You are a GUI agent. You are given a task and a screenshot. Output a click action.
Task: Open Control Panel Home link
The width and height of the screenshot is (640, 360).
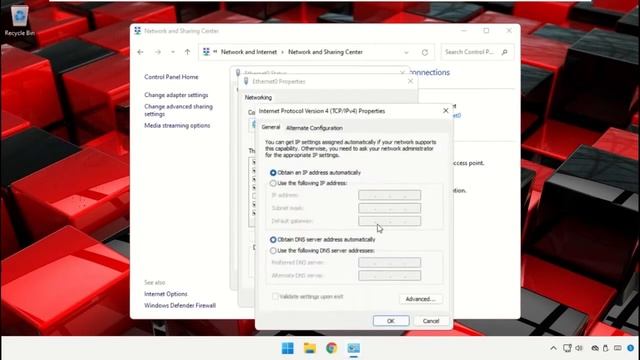[x=171, y=77]
